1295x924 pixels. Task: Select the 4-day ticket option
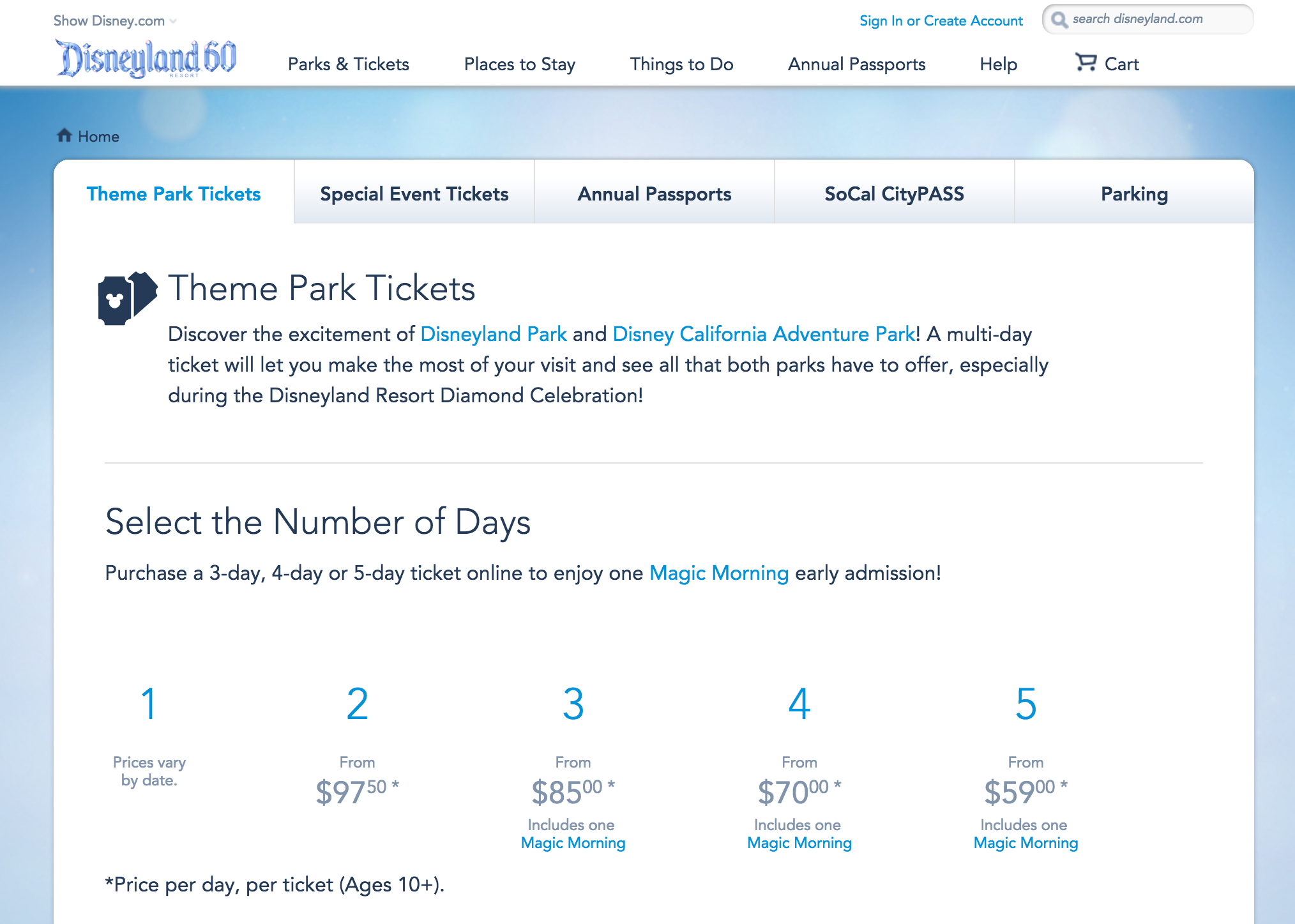click(799, 704)
